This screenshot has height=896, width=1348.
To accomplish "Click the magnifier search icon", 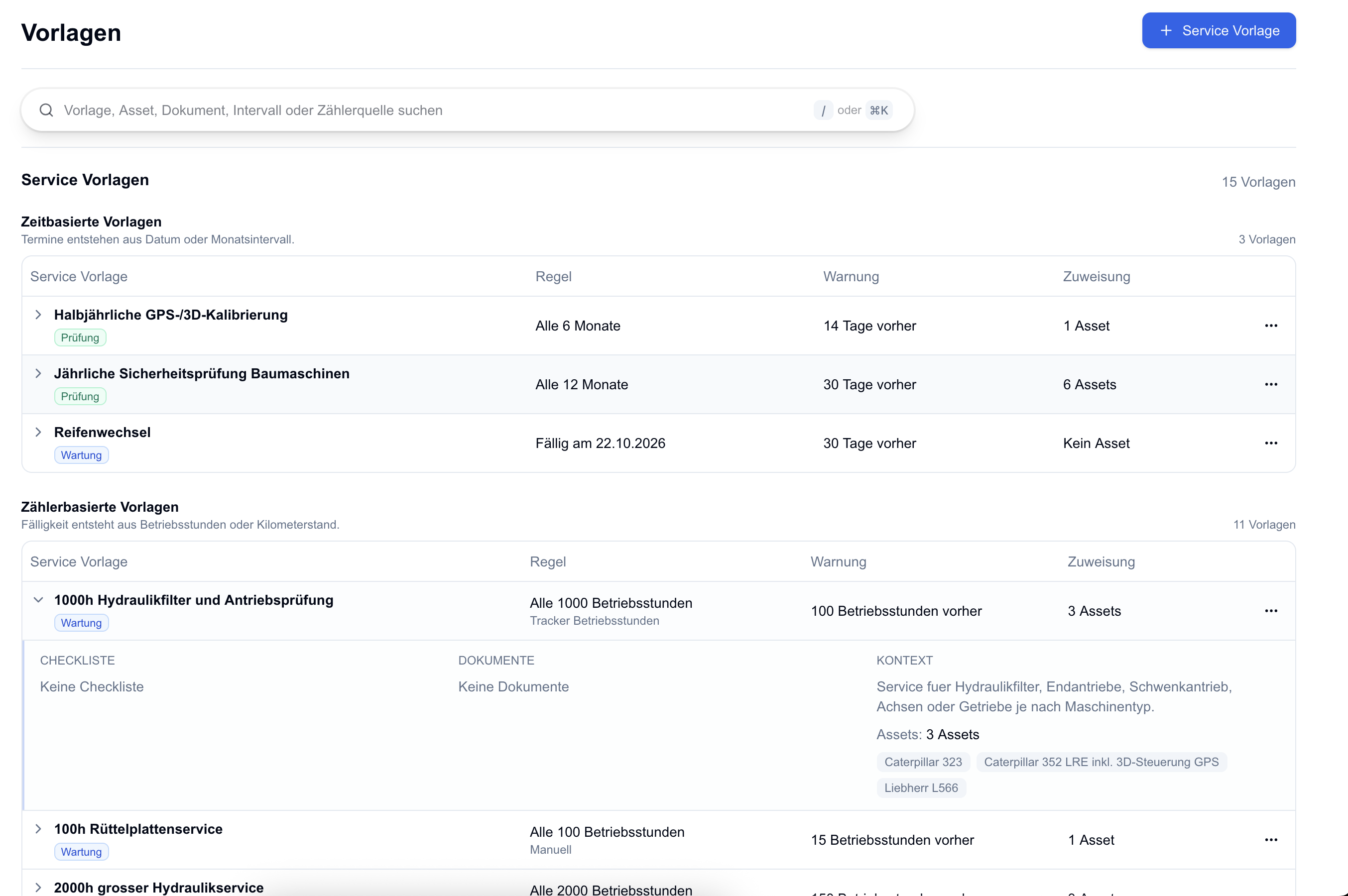I will click(46, 111).
